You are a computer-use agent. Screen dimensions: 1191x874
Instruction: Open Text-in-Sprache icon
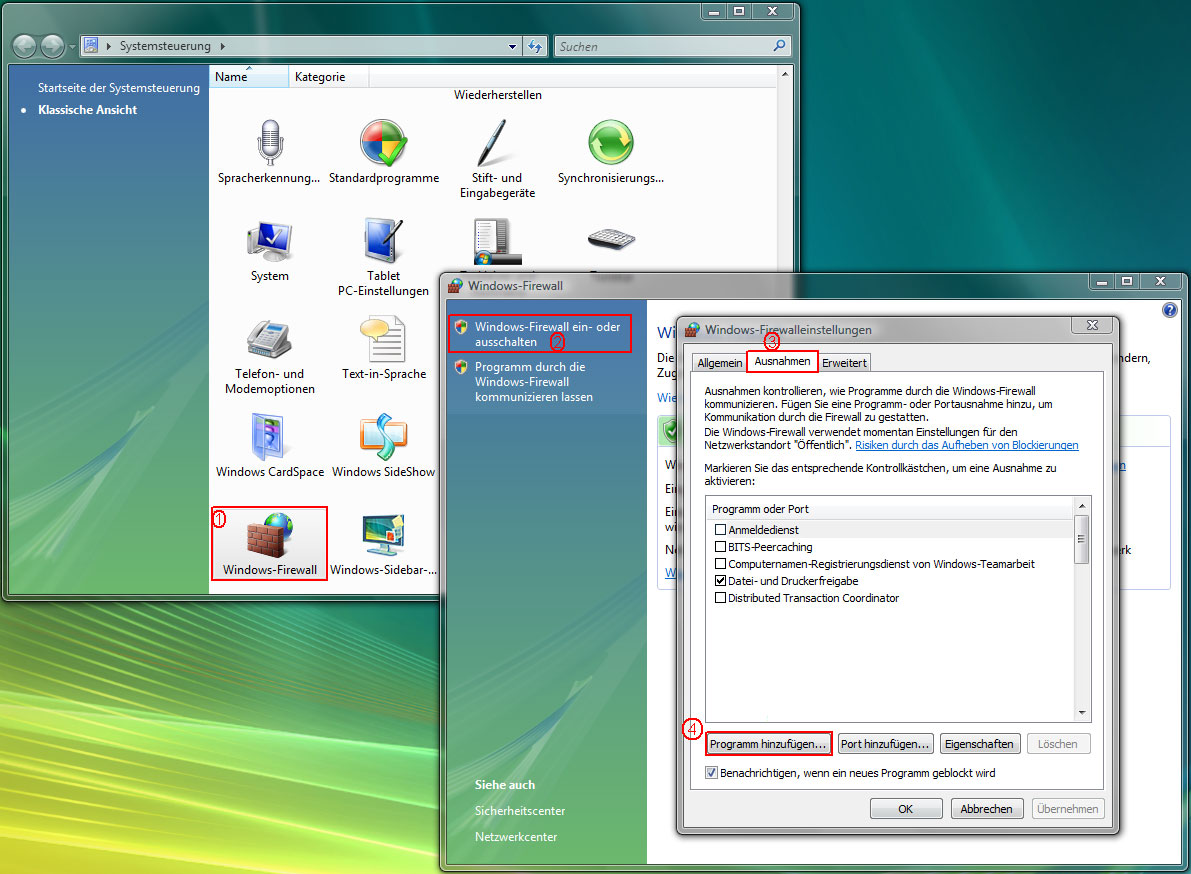coord(384,348)
